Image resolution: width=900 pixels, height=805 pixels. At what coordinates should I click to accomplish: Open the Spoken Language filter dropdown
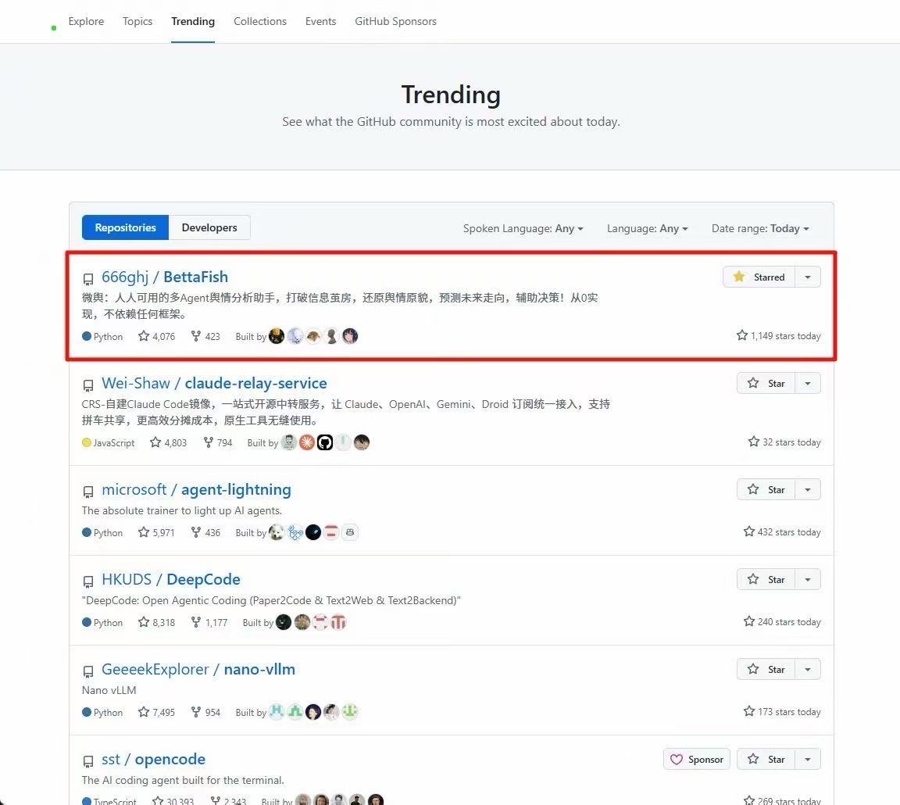coord(523,229)
